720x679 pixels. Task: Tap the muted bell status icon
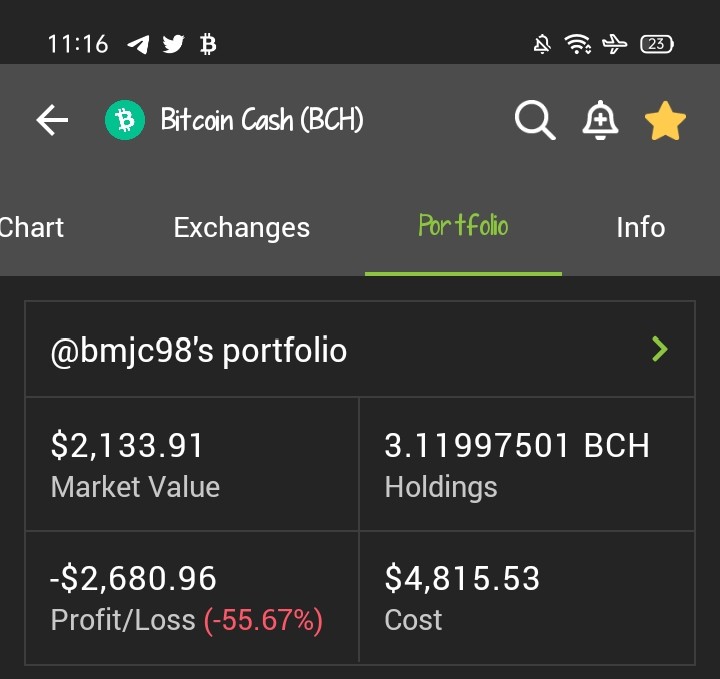coord(542,45)
